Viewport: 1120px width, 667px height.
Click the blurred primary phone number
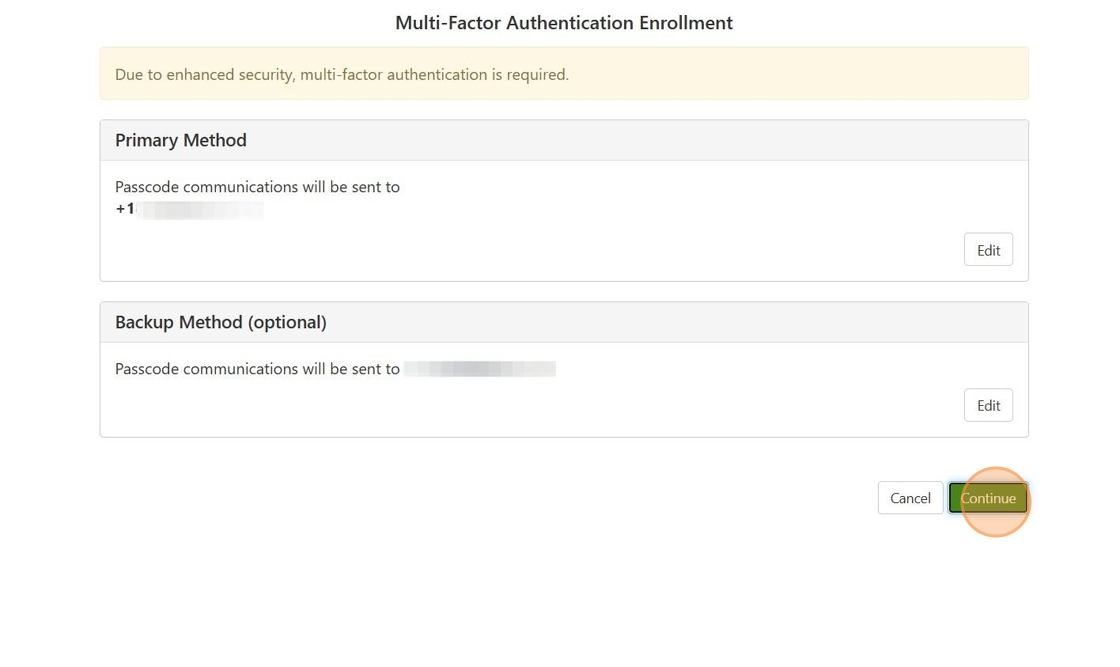coord(200,209)
